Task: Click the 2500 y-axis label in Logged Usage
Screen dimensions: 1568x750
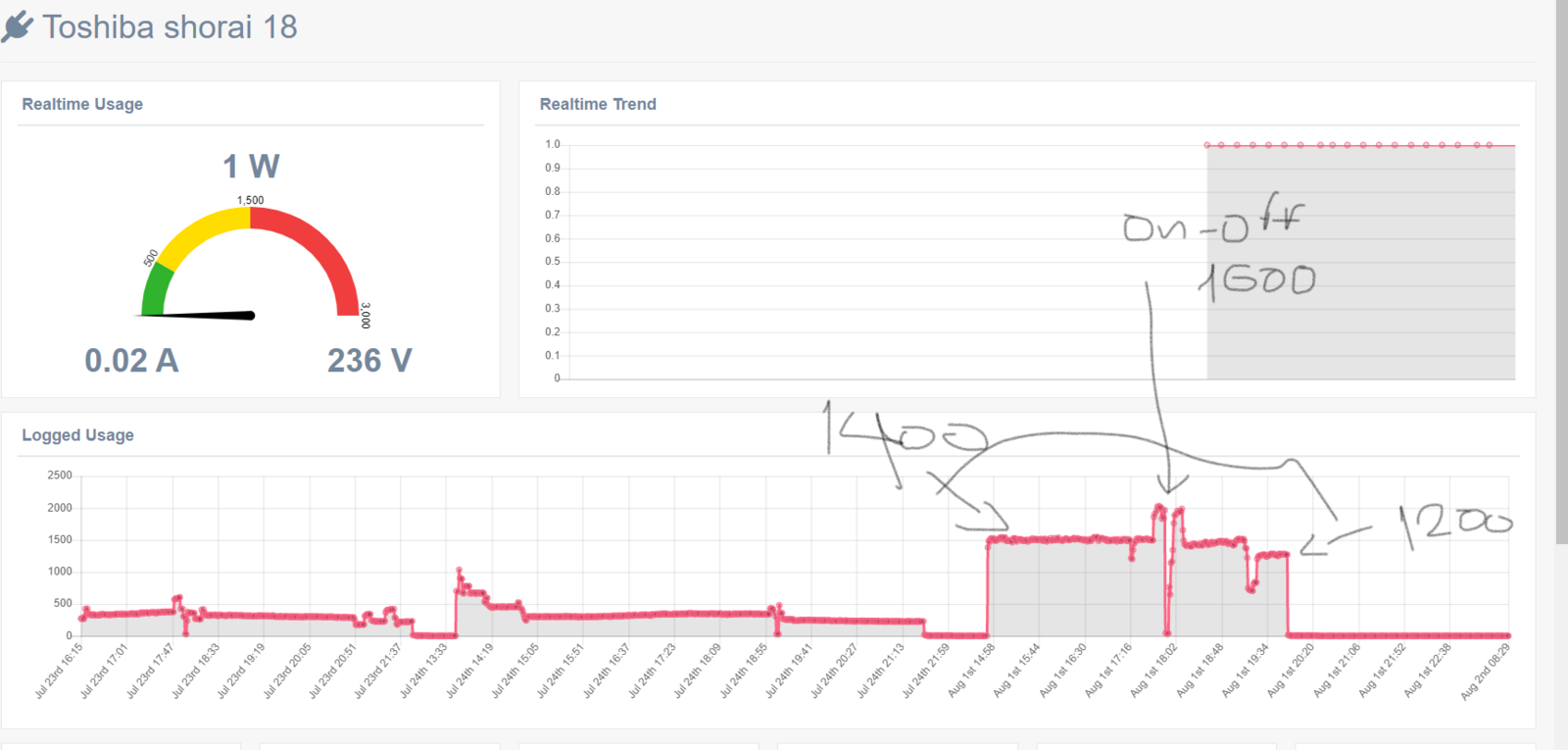Action: (60, 475)
